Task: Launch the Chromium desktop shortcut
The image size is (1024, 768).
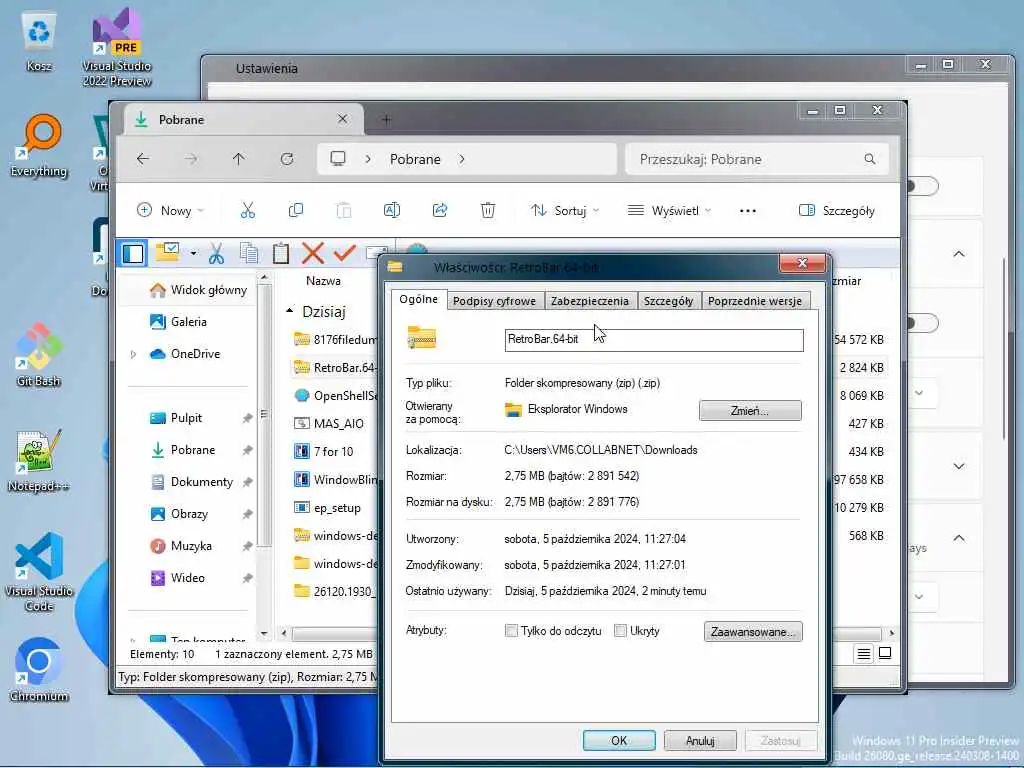Action: click(39, 669)
